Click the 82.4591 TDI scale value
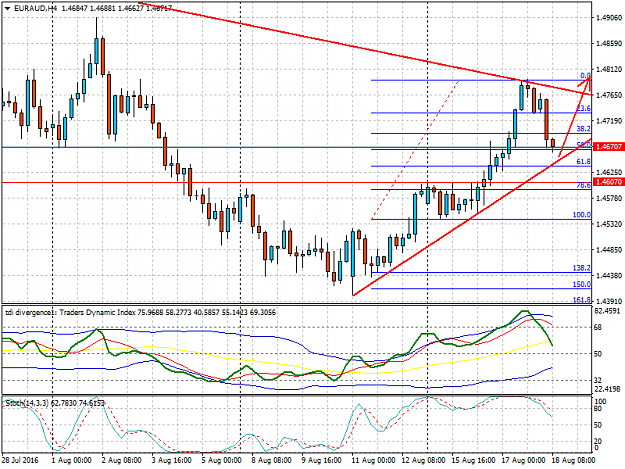Image resolution: width=625 pixels, height=469 pixels. coord(609,310)
